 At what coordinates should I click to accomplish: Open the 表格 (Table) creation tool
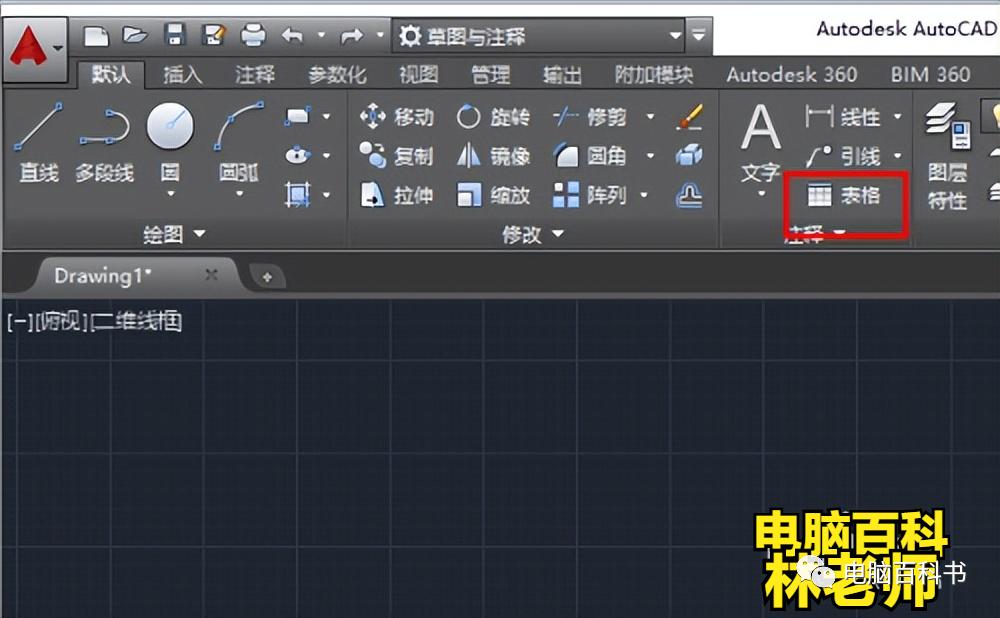tap(847, 196)
